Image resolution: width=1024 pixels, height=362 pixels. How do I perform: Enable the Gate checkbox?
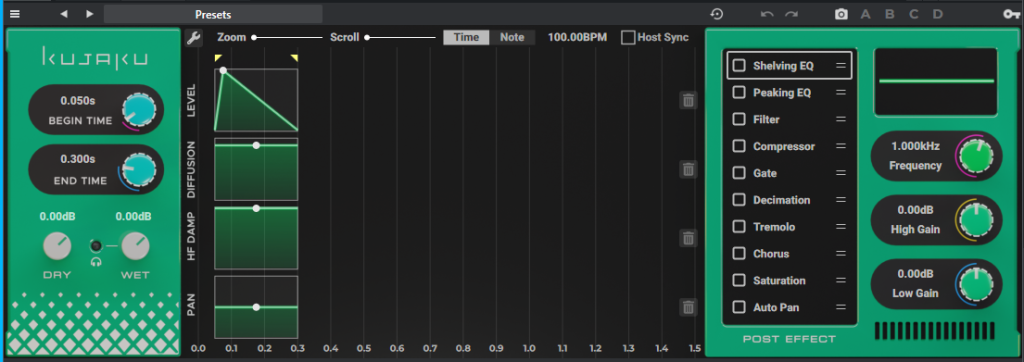[739, 173]
